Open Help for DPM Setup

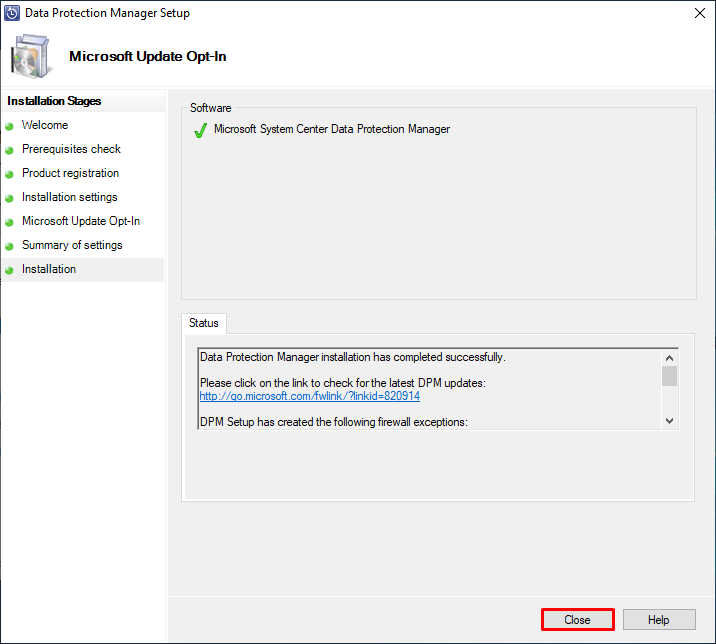pos(659,620)
